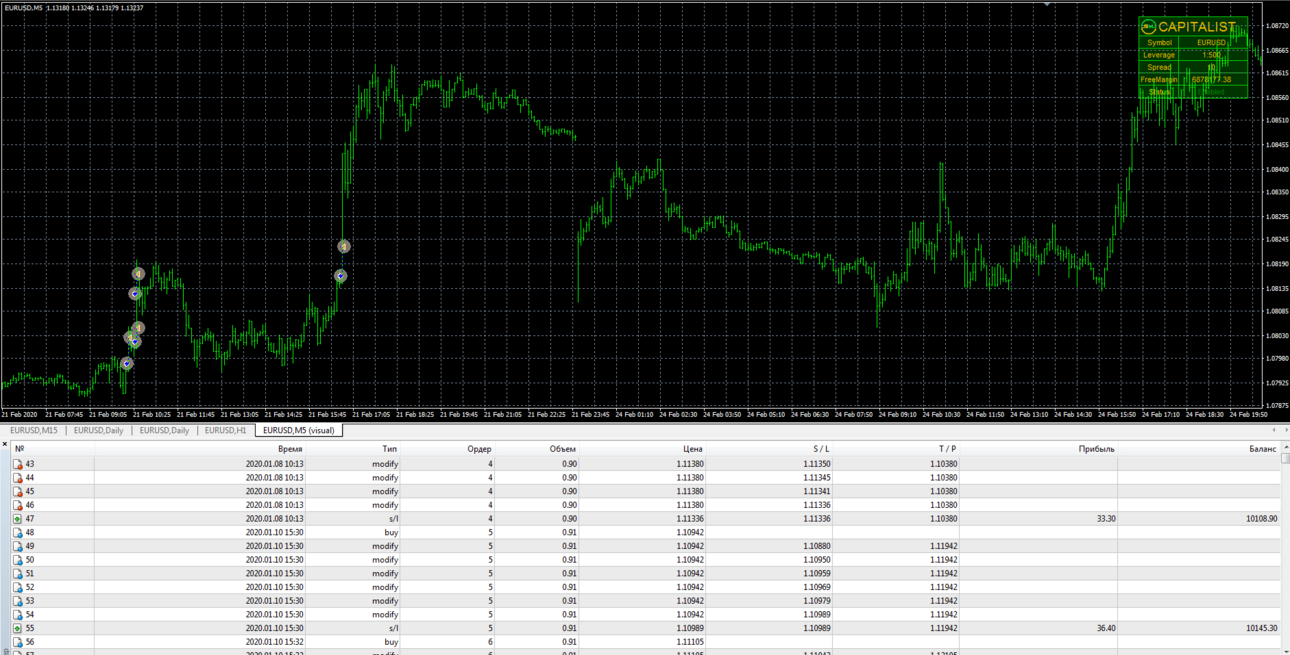Click the profit value 33.30
Viewport: 1290px width, 655px height.
pyautogui.click(x=1105, y=519)
